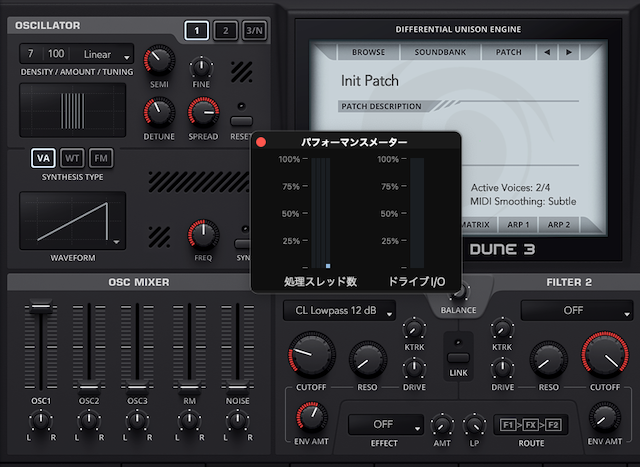Click the oscillator FINE tuning knob

(x=203, y=67)
